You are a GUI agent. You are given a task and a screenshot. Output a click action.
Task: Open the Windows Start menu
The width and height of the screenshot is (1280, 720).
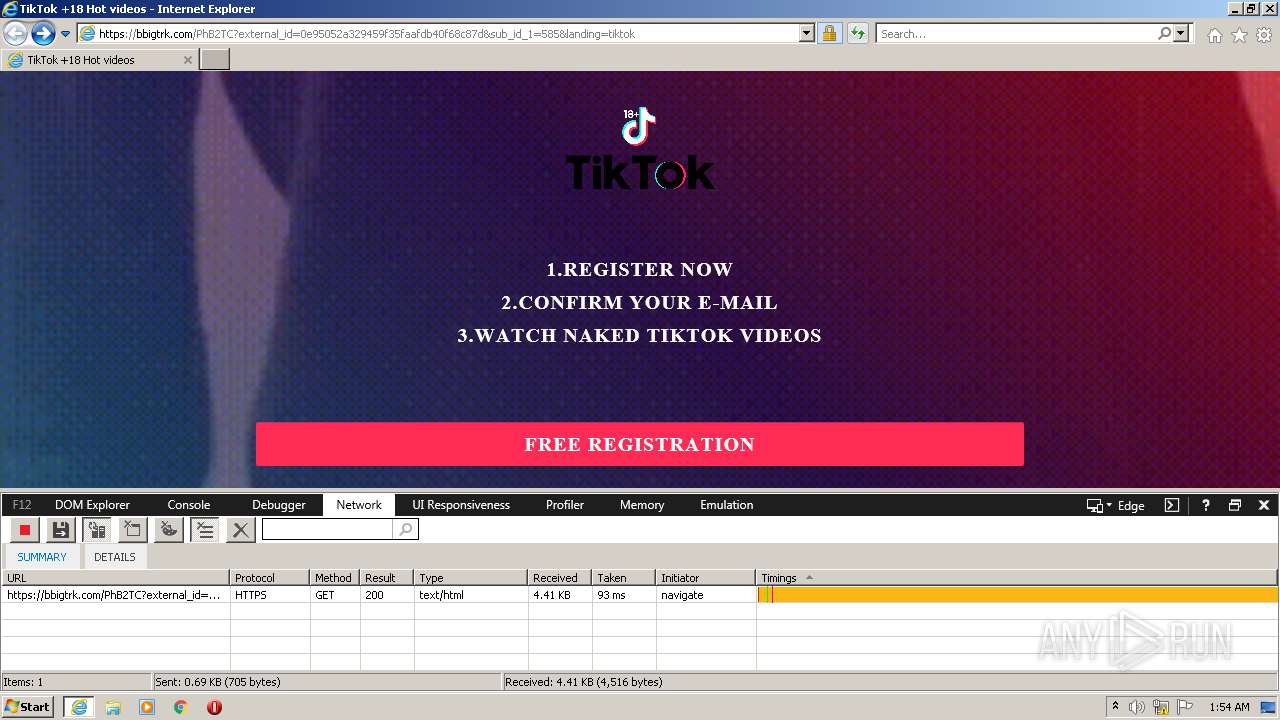[28, 707]
